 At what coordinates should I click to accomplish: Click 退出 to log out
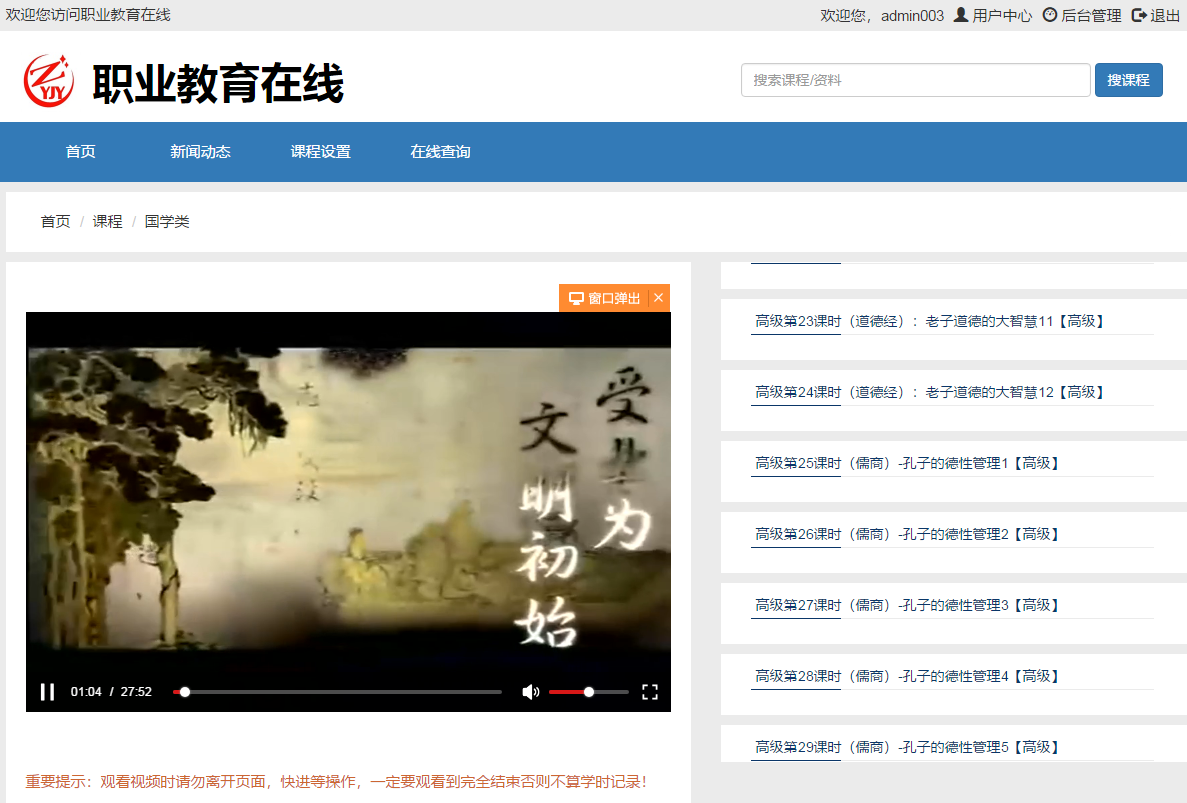[1155, 15]
